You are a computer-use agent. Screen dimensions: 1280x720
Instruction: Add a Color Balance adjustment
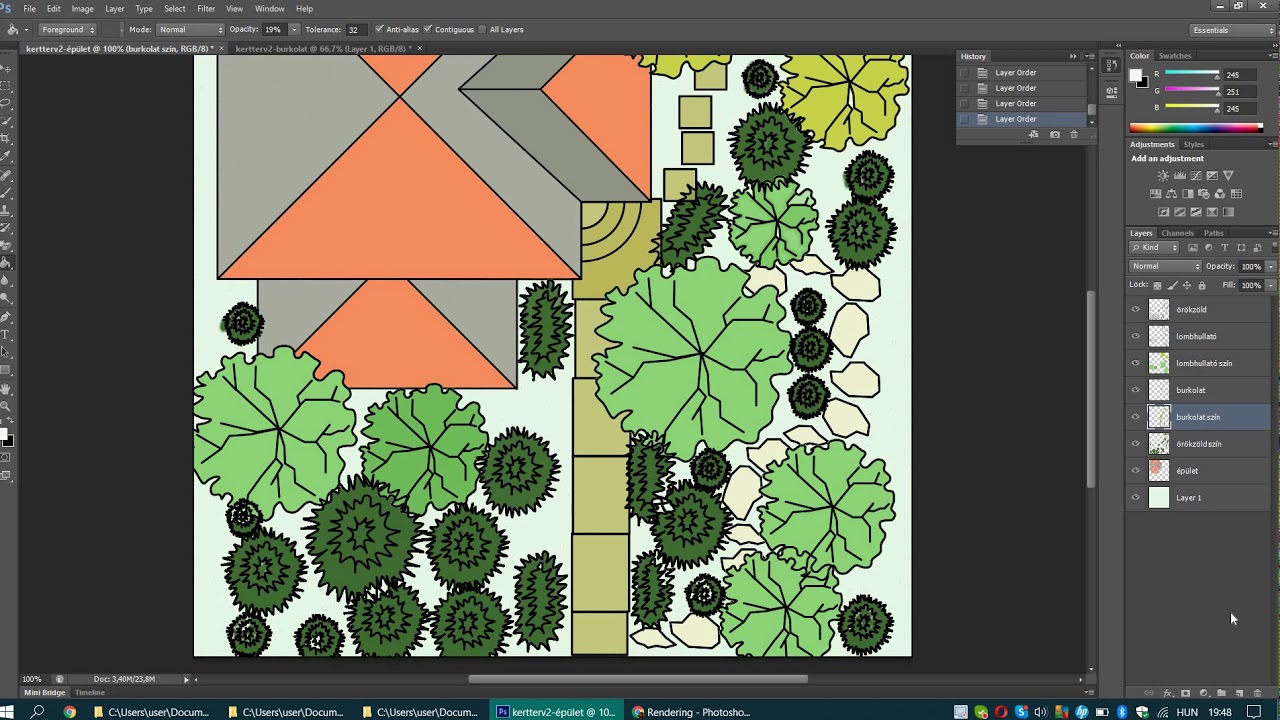(x=1172, y=194)
